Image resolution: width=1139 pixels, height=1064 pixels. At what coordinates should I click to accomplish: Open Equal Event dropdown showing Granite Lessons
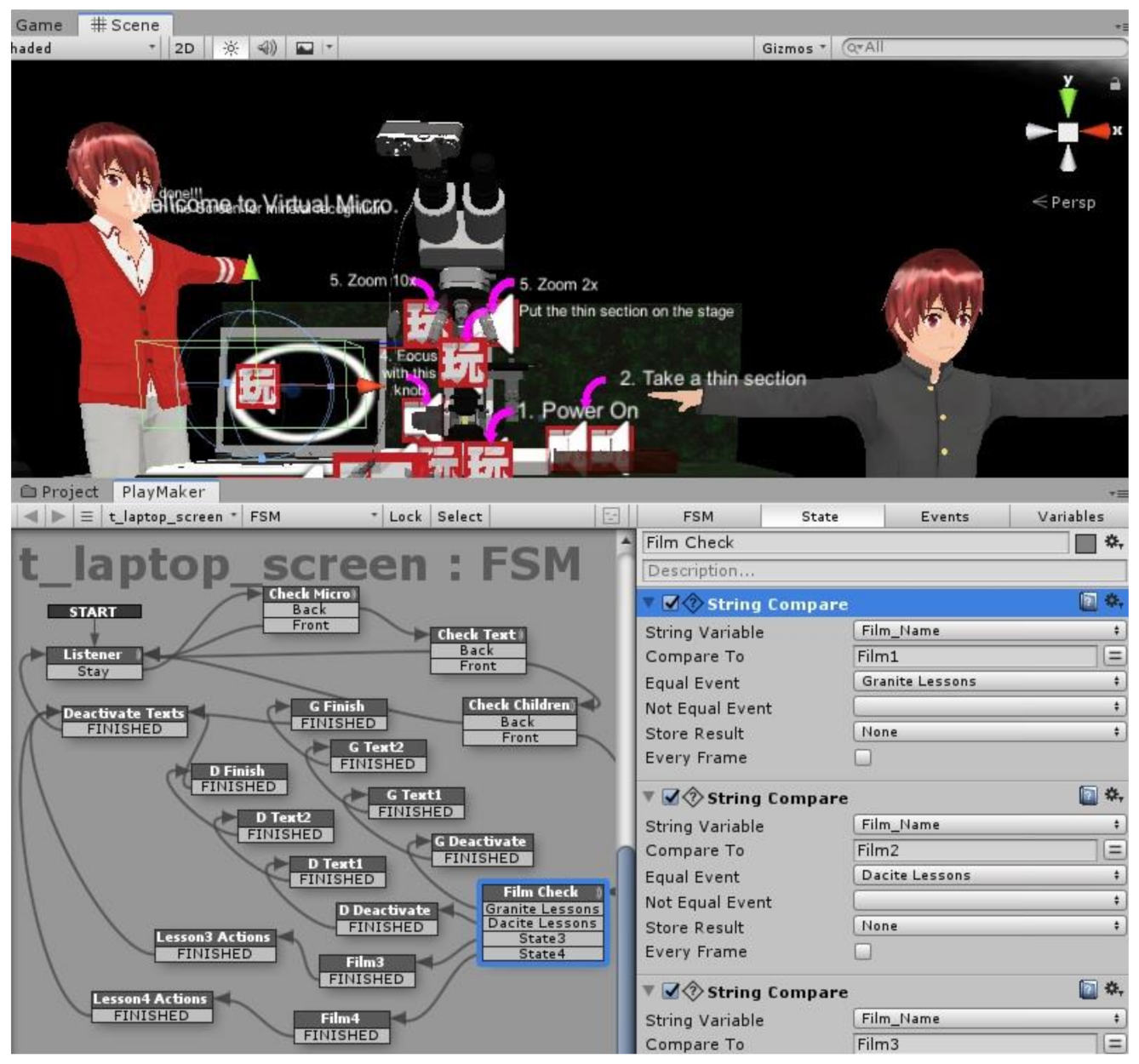[x=989, y=681]
